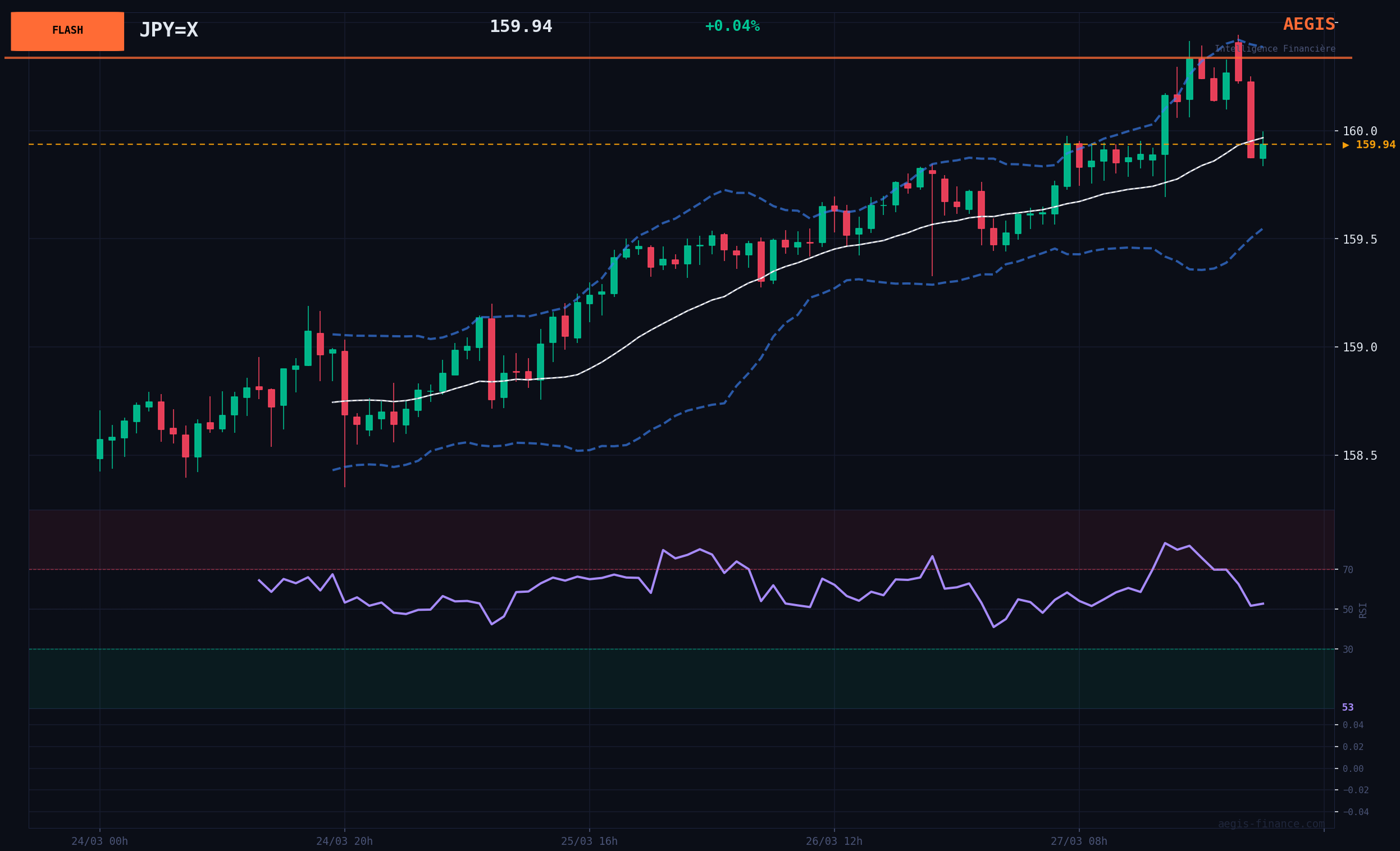Click the Intelligence Financière subtitle
Image resolution: width=1400 pixels, height=851 pixels.
click(1275, 49)
